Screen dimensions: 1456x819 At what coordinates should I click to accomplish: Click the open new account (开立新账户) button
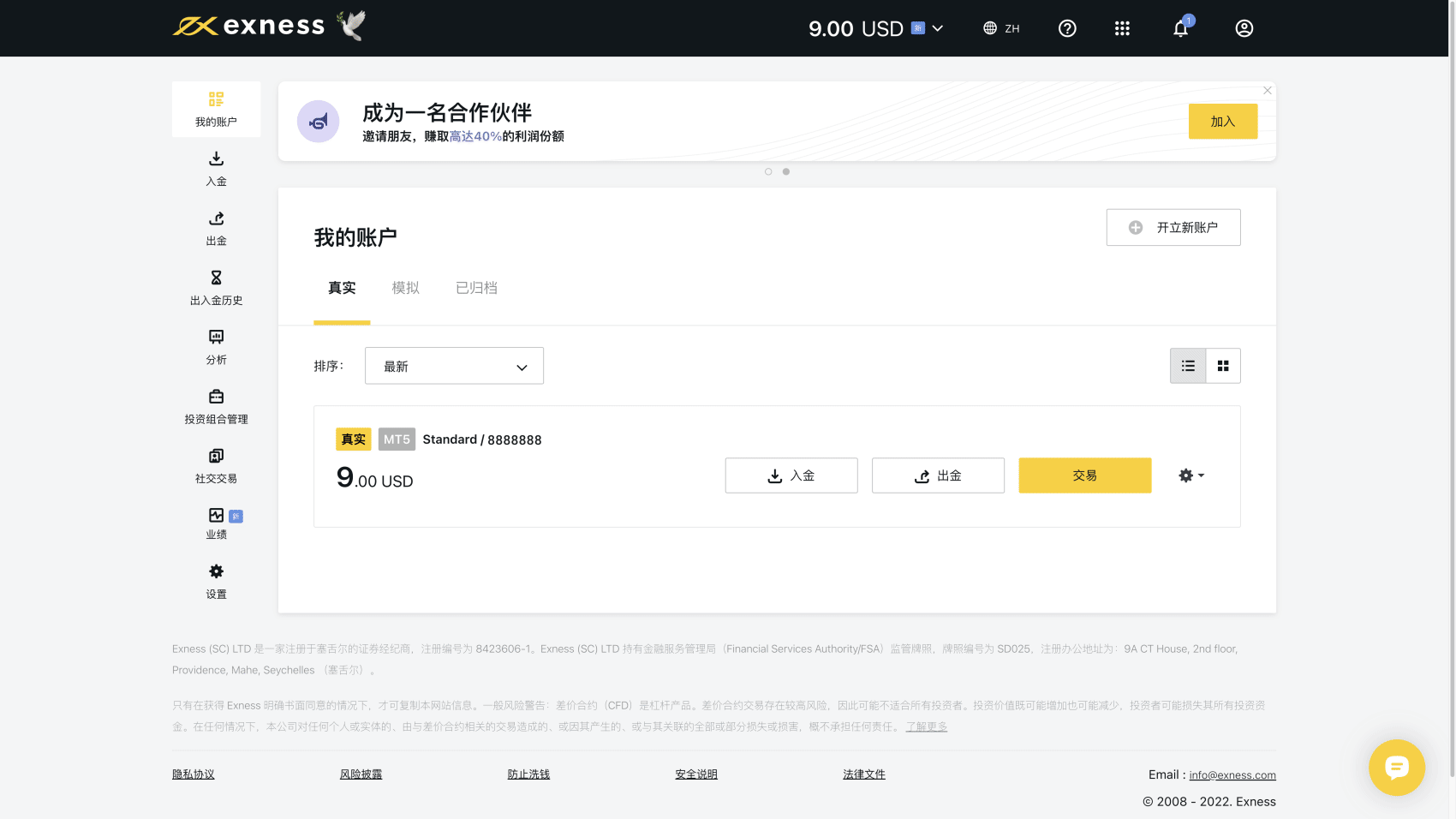click(x=1173, y=227)
